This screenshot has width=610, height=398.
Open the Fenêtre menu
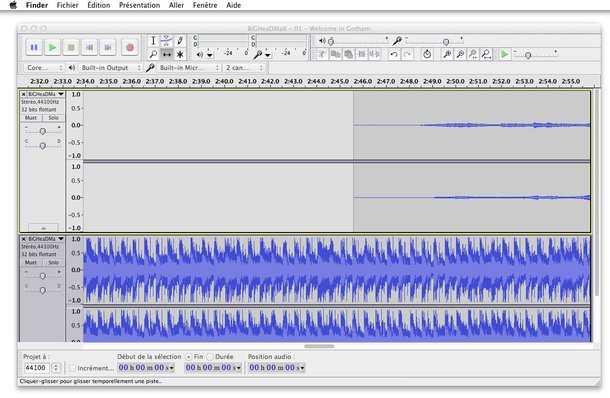(205, 5)
